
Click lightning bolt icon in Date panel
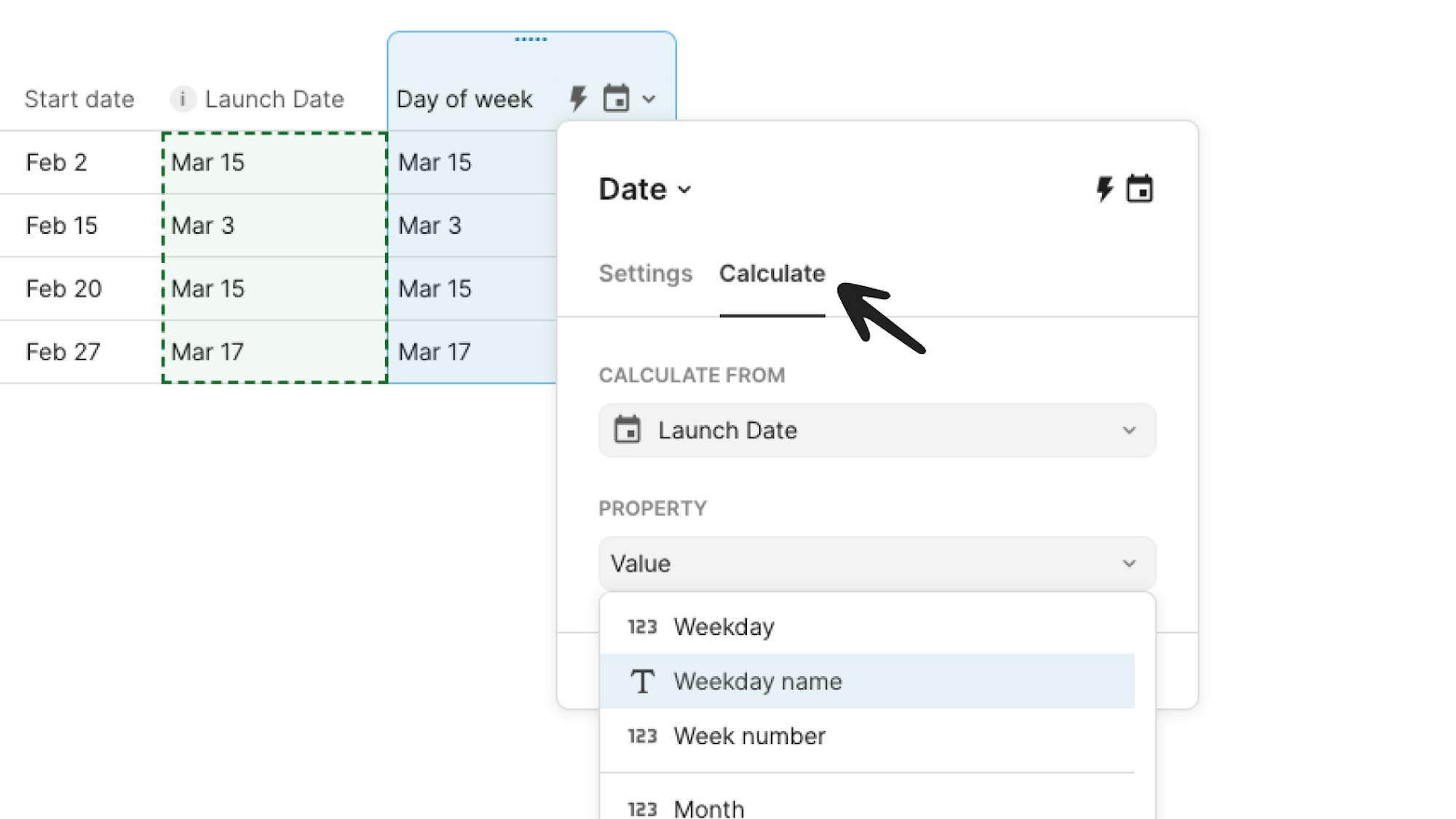tap(1104, 189)
